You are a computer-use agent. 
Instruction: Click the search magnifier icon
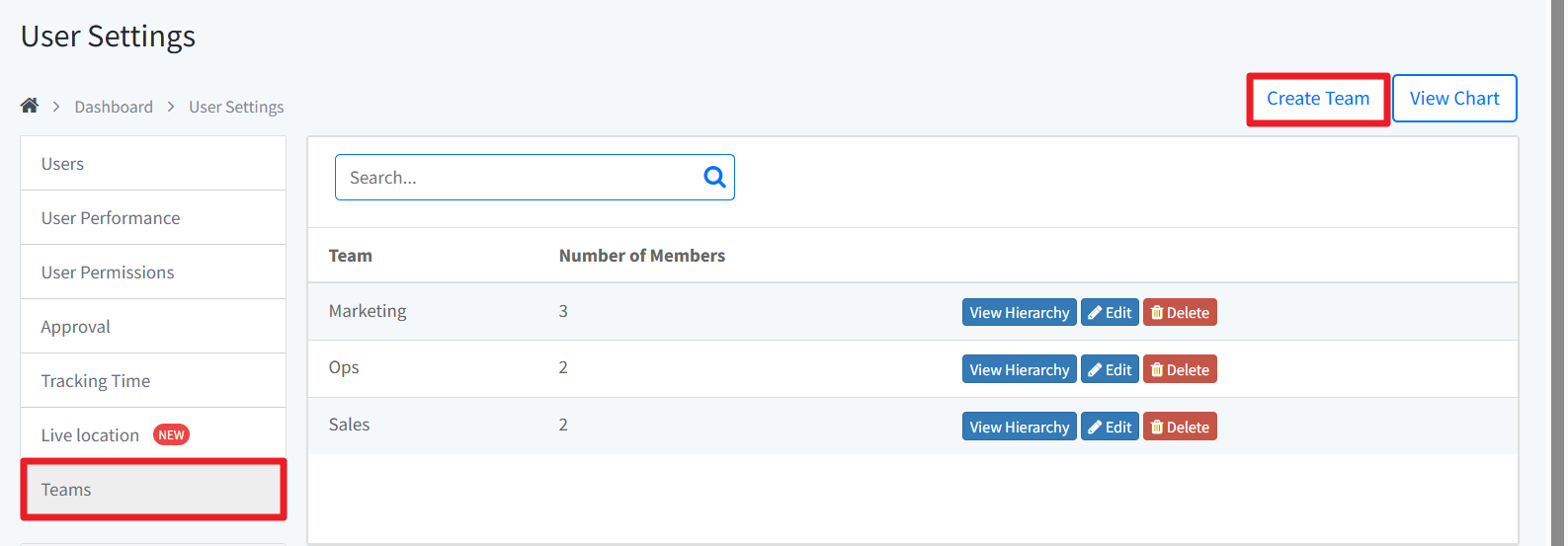coord(714,178)
